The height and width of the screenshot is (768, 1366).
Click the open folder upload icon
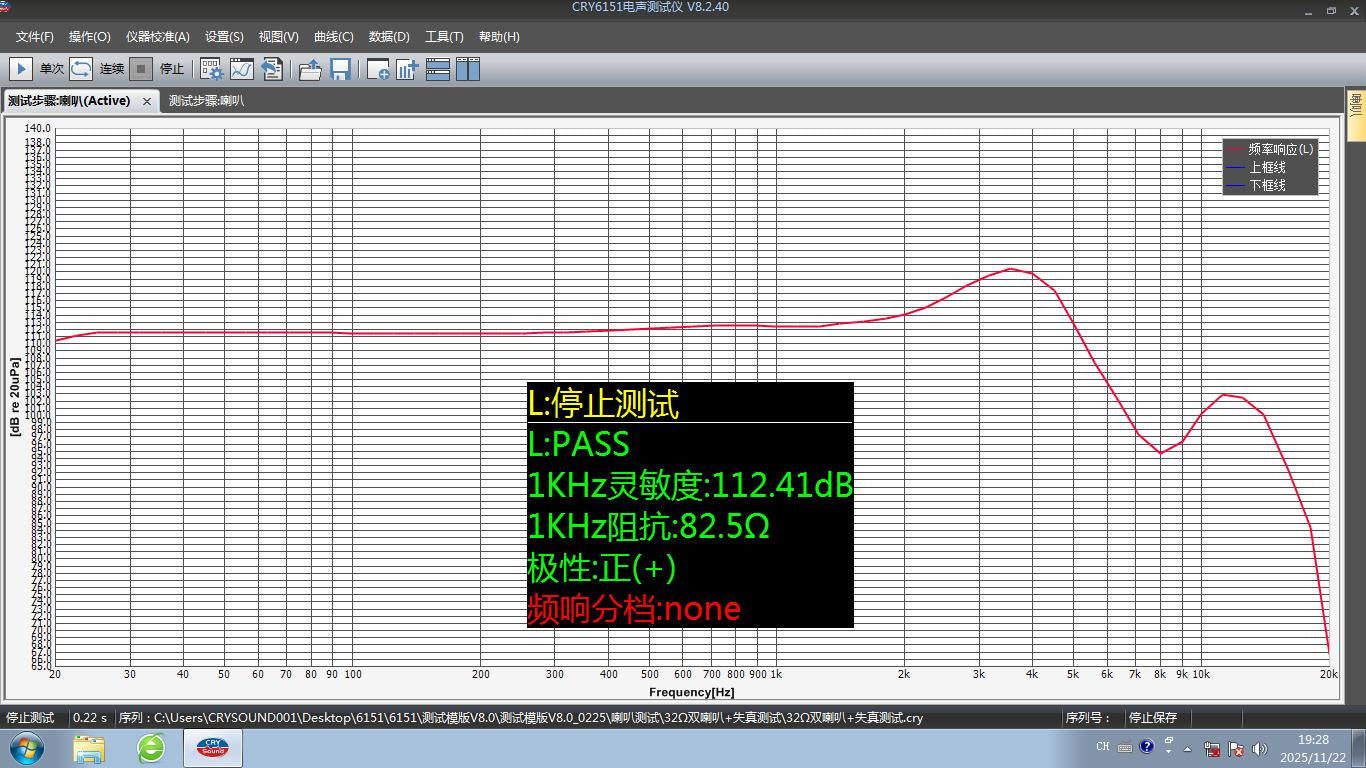pyautogui.click(x=310, y=69)
